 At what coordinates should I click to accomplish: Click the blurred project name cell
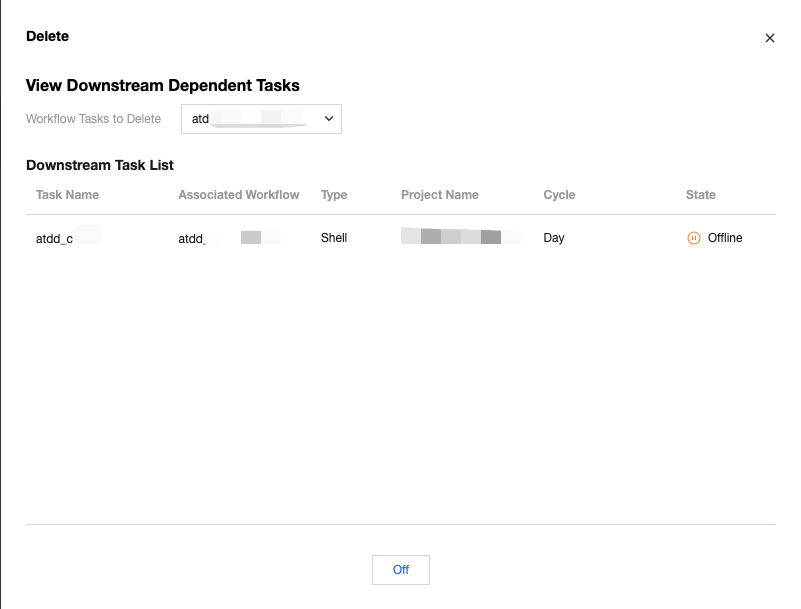click(x=460, y=238)
